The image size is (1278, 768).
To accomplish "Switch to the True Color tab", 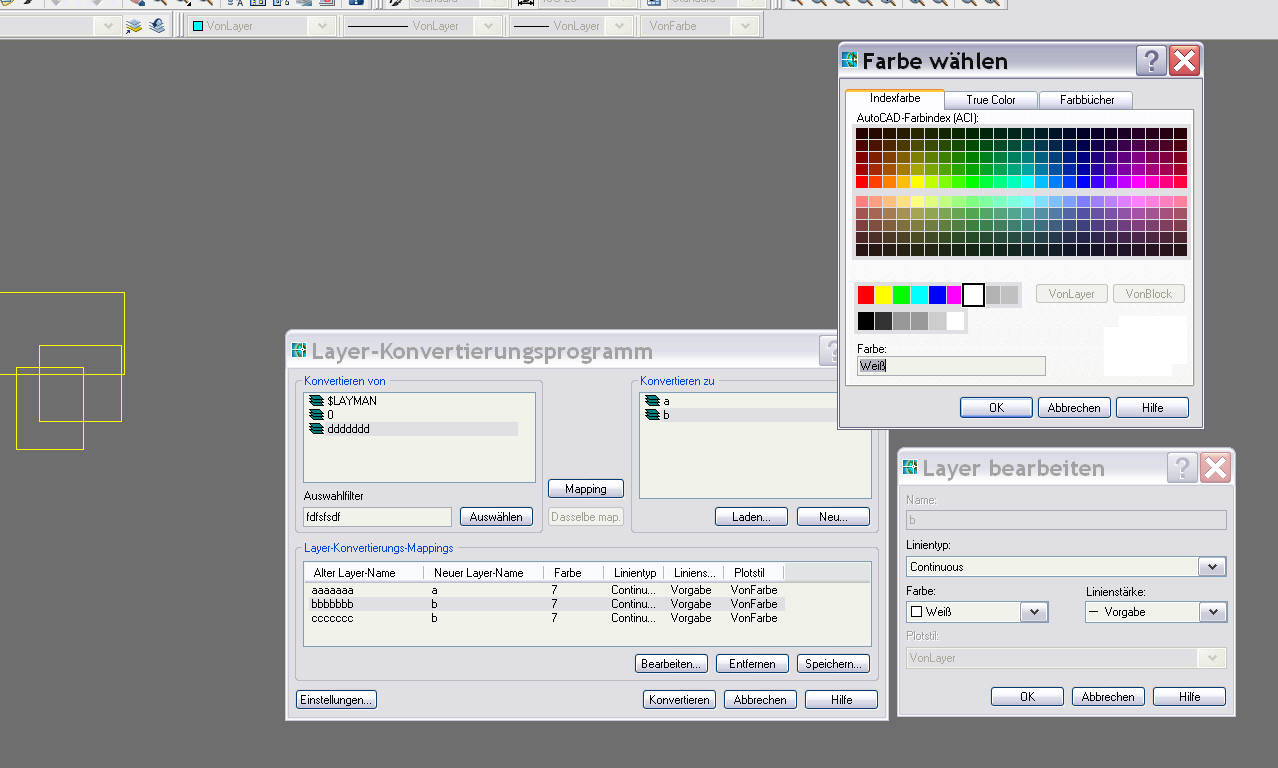I will 991,100.
